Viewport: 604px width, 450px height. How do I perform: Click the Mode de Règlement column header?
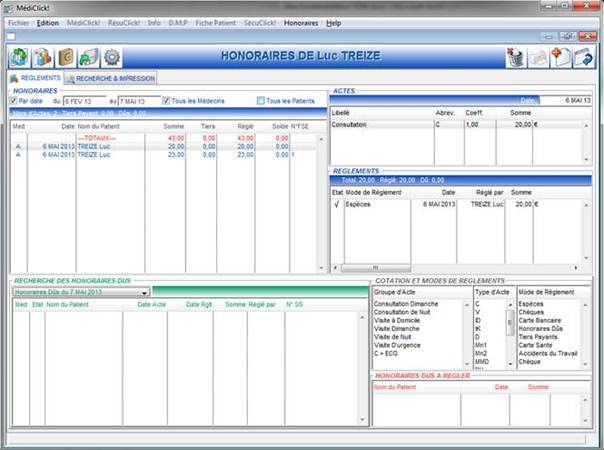[373, 192]
